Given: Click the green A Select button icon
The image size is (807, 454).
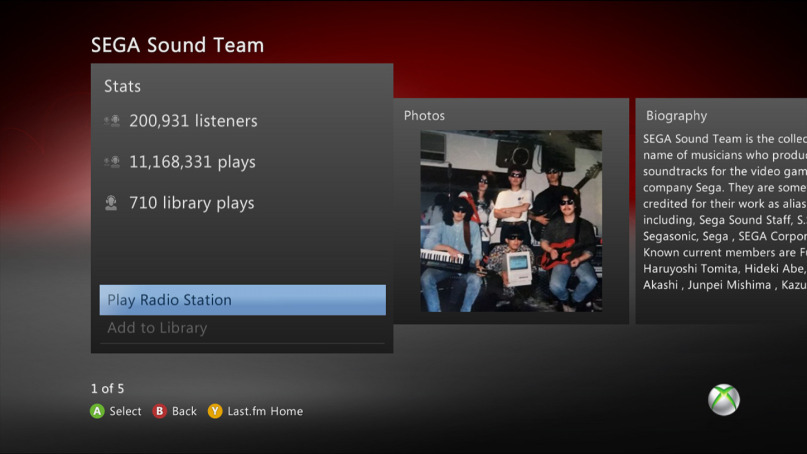Looking at the screenshot, I should [x=97, y=411].
